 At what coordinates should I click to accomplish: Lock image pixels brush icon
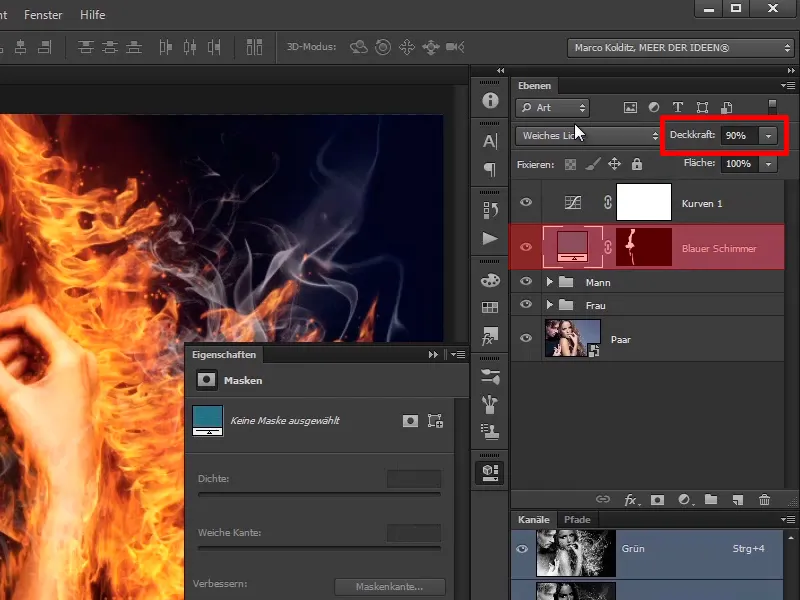tap(592, 164)
